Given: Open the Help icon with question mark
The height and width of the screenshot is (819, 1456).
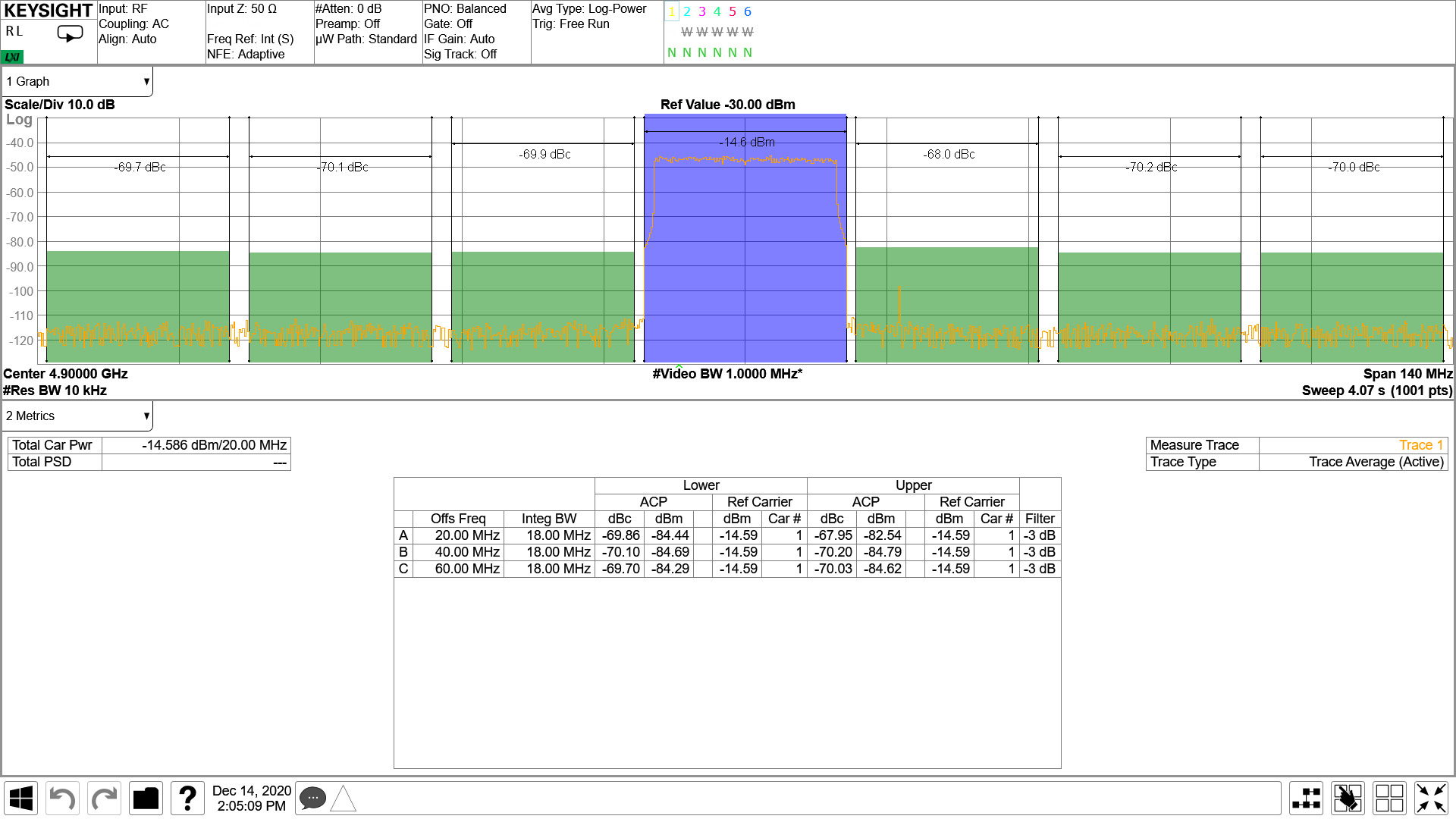Looking at the screenshot, I should pos(187,798).
